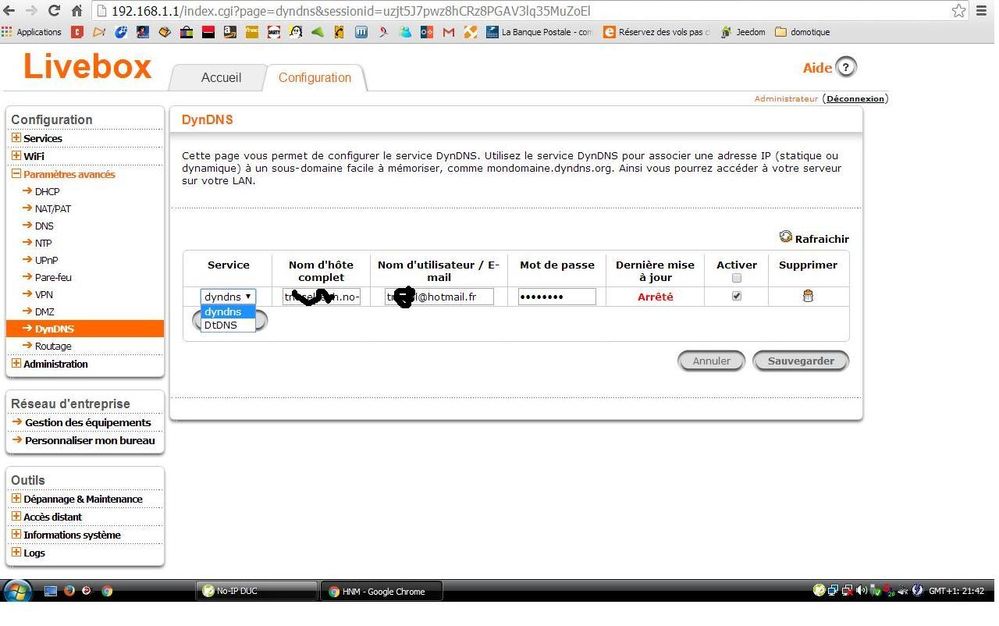Click the Nom d'utilisateur e-mail field
Image resolution: width=999 pixels, height=626 pixels.
[x=439, y=297]
